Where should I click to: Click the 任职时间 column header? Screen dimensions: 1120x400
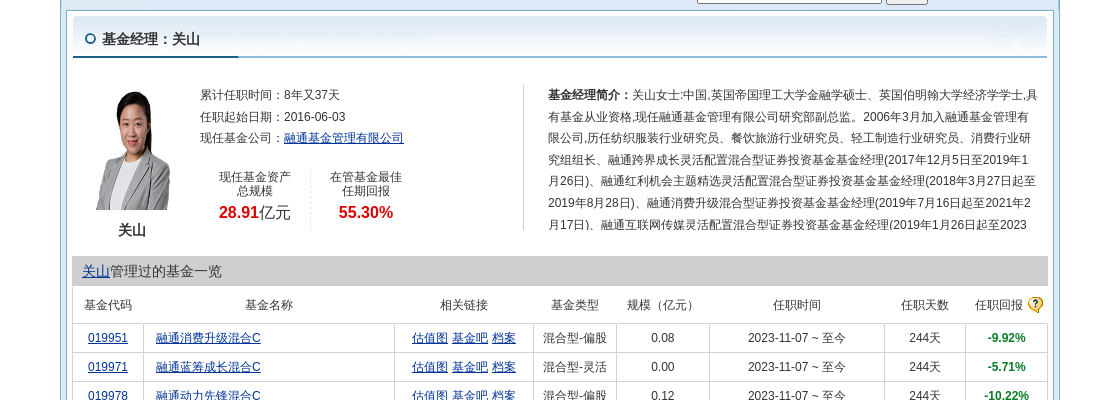[796, 305]
